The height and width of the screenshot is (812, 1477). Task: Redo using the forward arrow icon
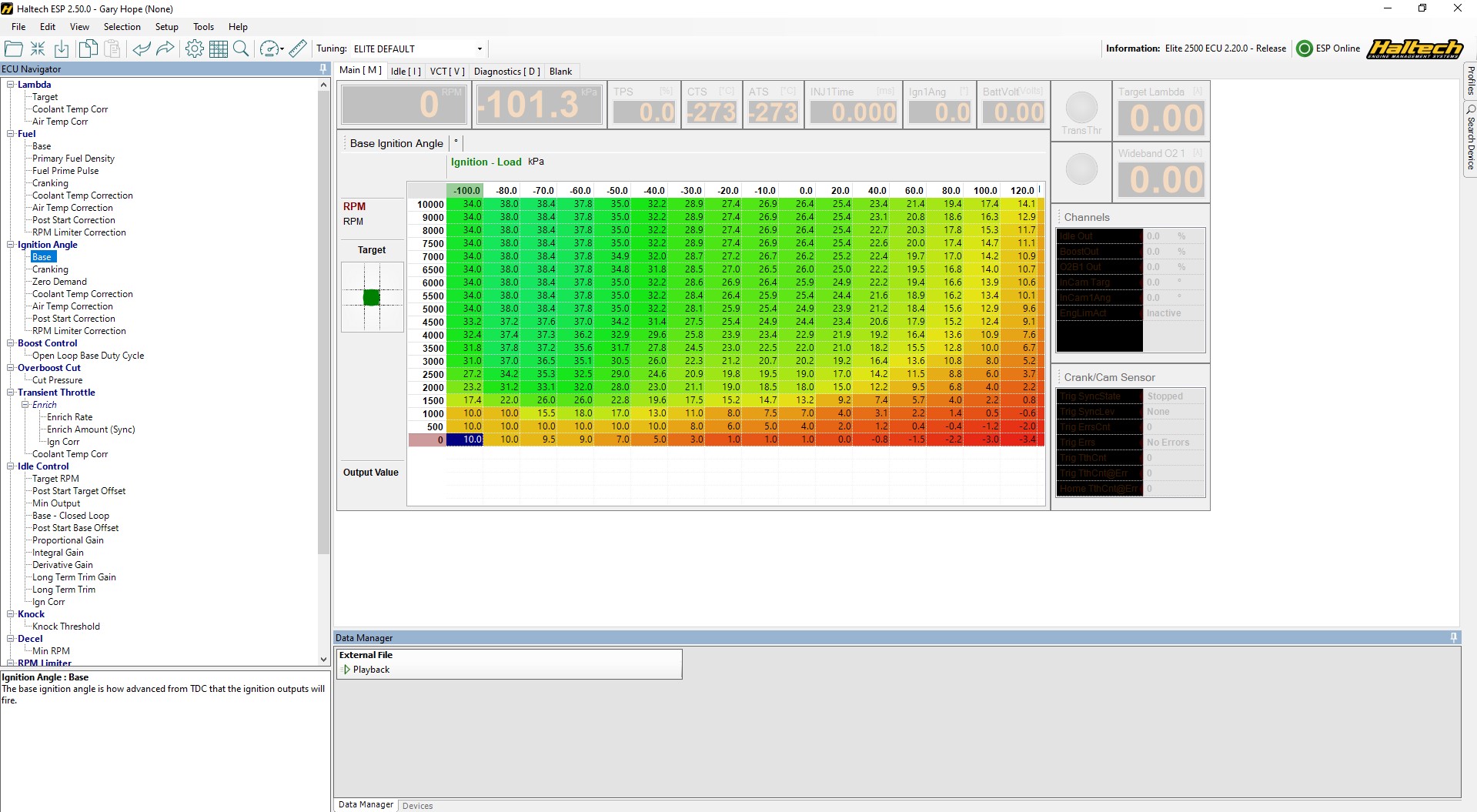coord(165,48)
